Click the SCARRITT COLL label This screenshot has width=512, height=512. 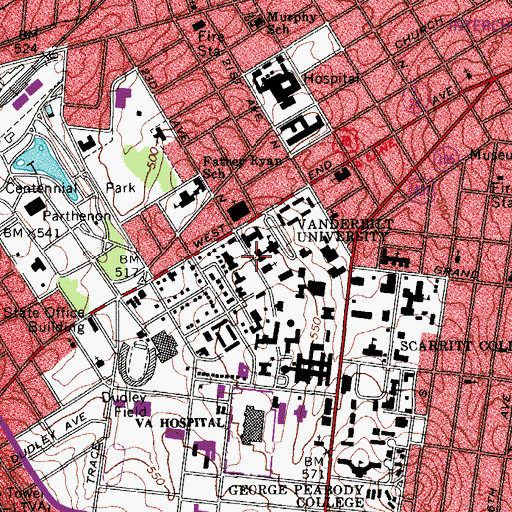tap(456, 346)
